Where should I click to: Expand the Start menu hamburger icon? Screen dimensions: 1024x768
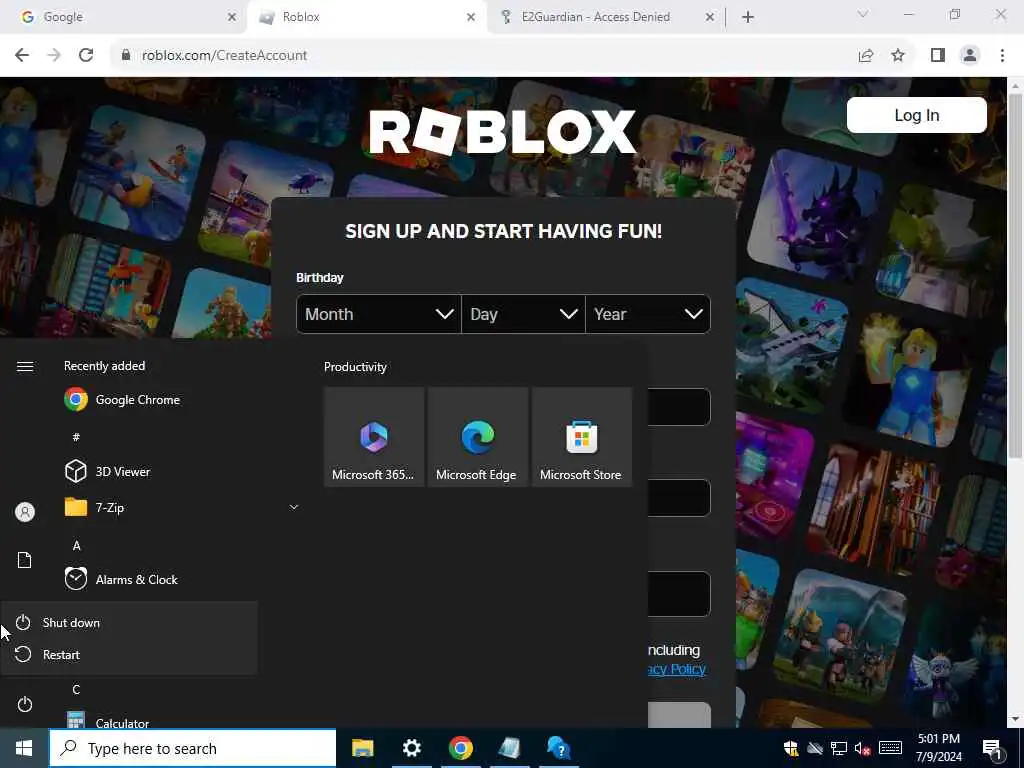(25, 366)
